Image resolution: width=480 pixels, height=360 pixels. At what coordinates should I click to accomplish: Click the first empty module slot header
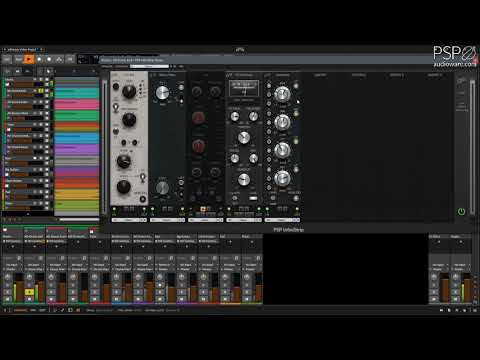pyautogui.click(x=321, y=75)
